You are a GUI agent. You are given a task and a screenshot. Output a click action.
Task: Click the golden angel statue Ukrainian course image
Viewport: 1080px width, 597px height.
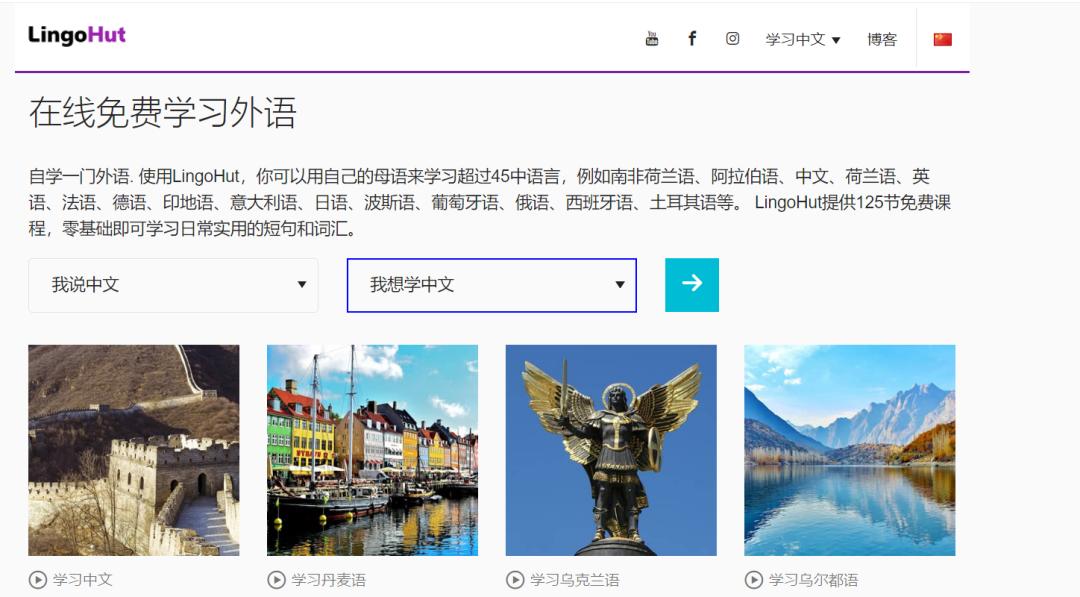point(612,450)
